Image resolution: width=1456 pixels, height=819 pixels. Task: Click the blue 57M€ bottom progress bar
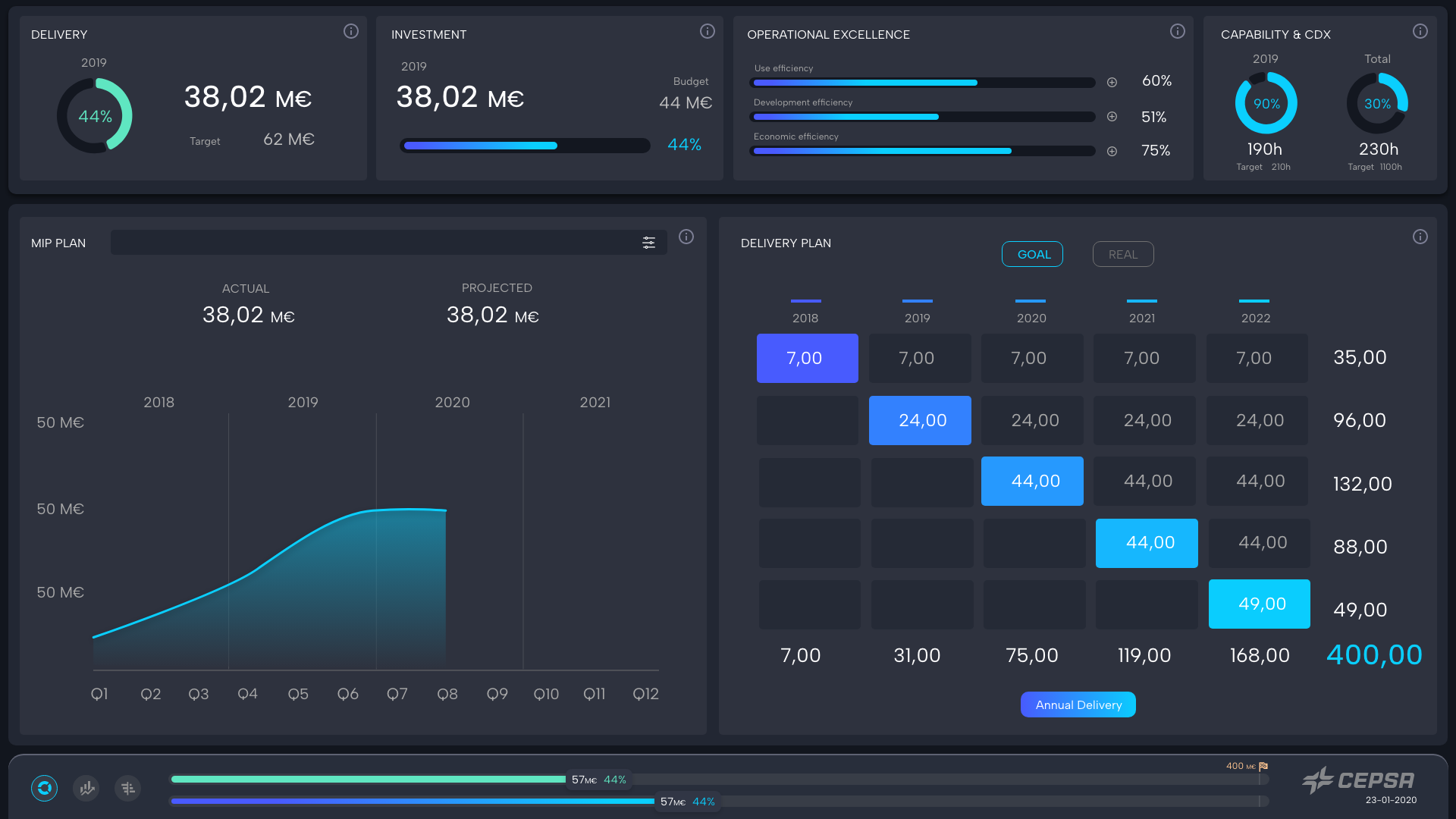pos(412,801)
